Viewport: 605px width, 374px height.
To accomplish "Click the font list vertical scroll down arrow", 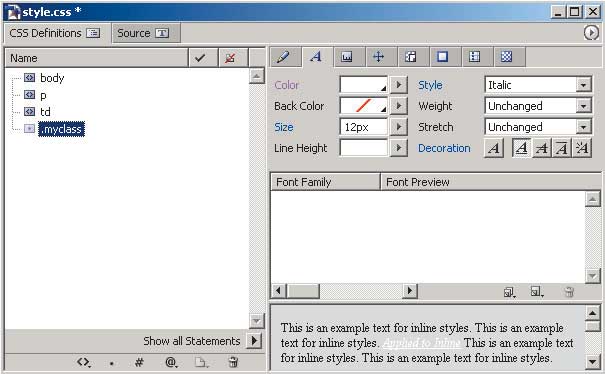I will [592, 276].
